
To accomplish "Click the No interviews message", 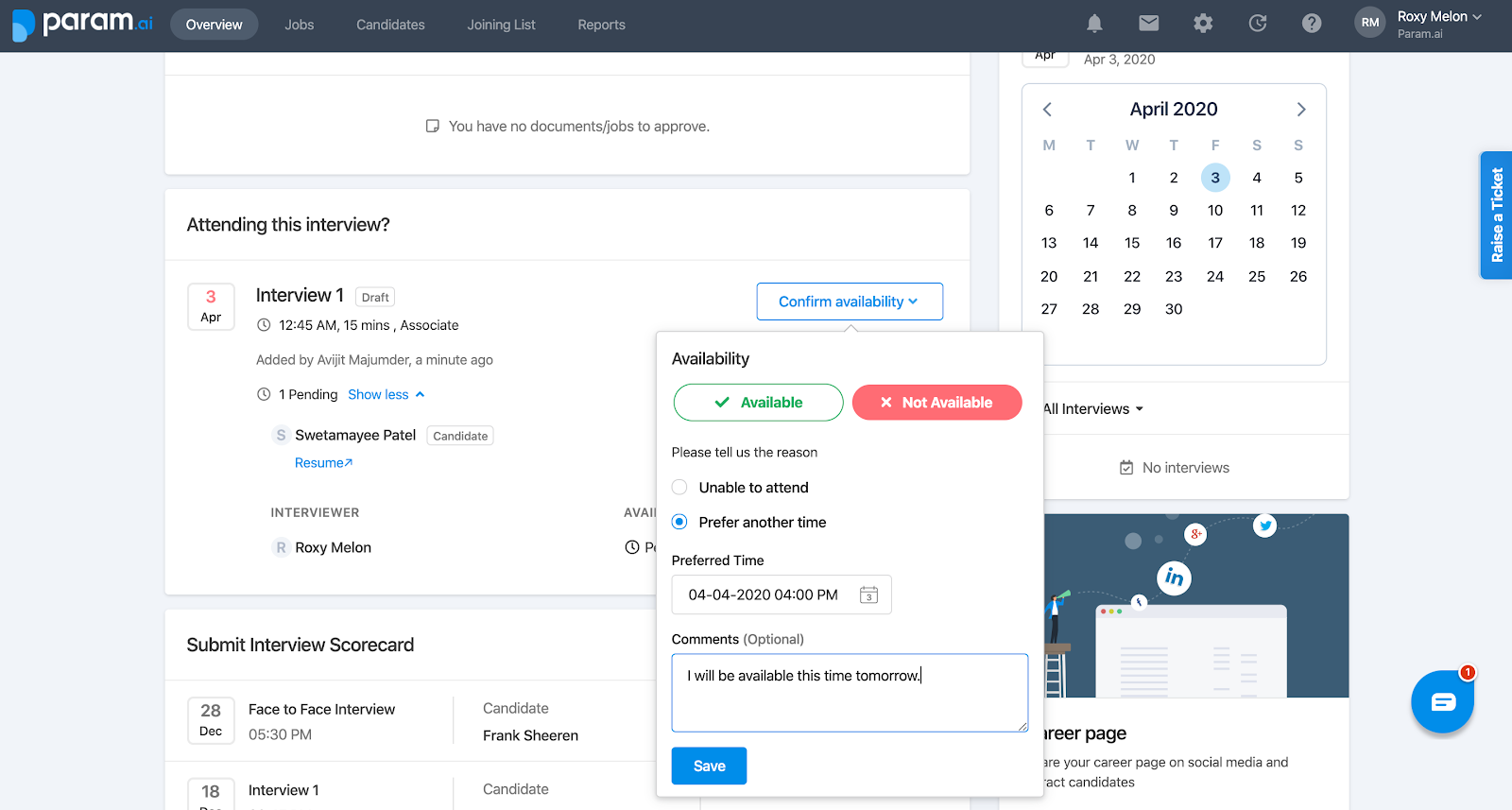I will point(1175,468).
